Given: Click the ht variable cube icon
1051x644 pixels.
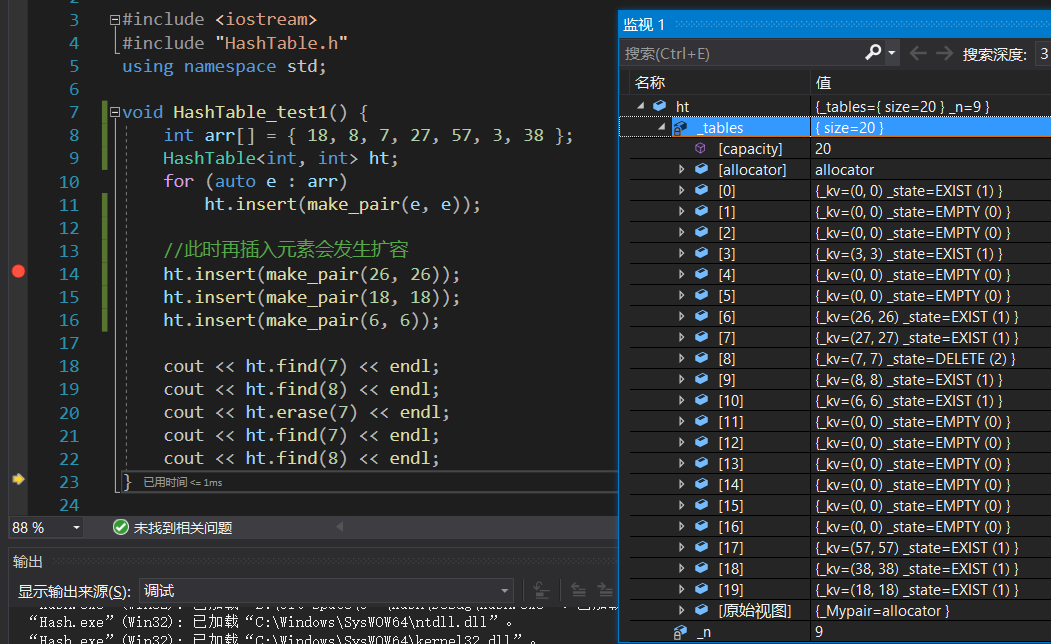Looking at the screenshot, I should point(660,106).
